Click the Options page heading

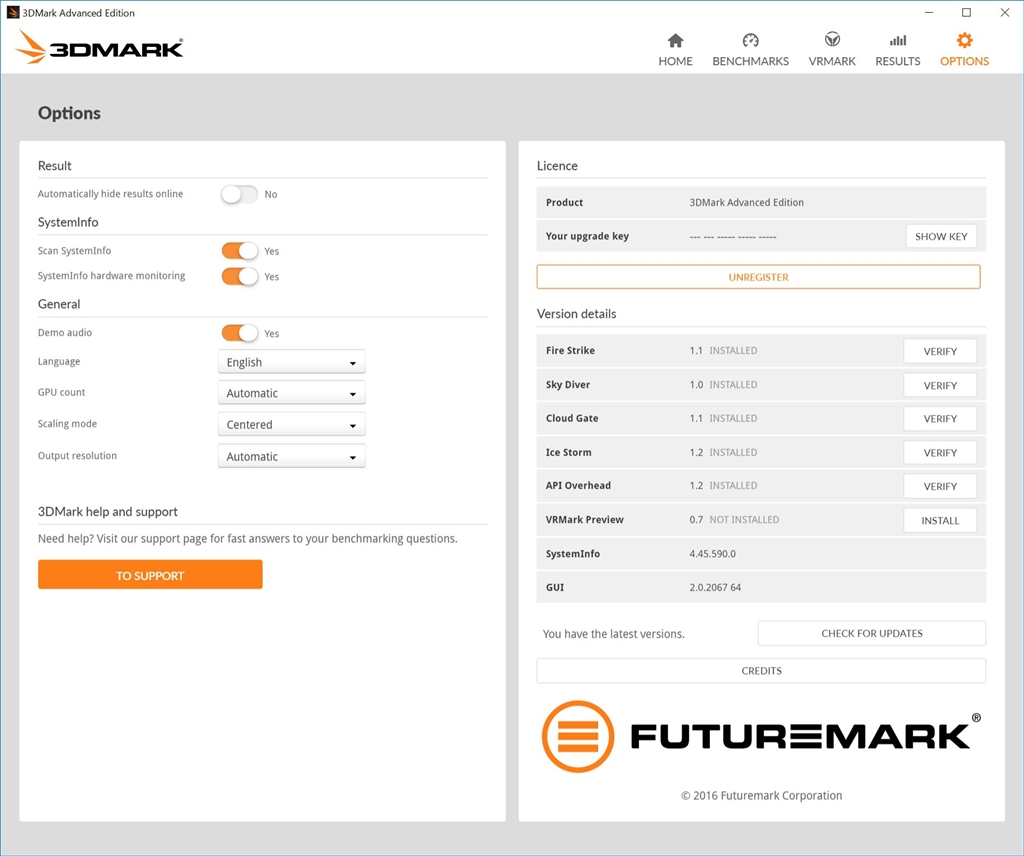(x=69, y=113)
